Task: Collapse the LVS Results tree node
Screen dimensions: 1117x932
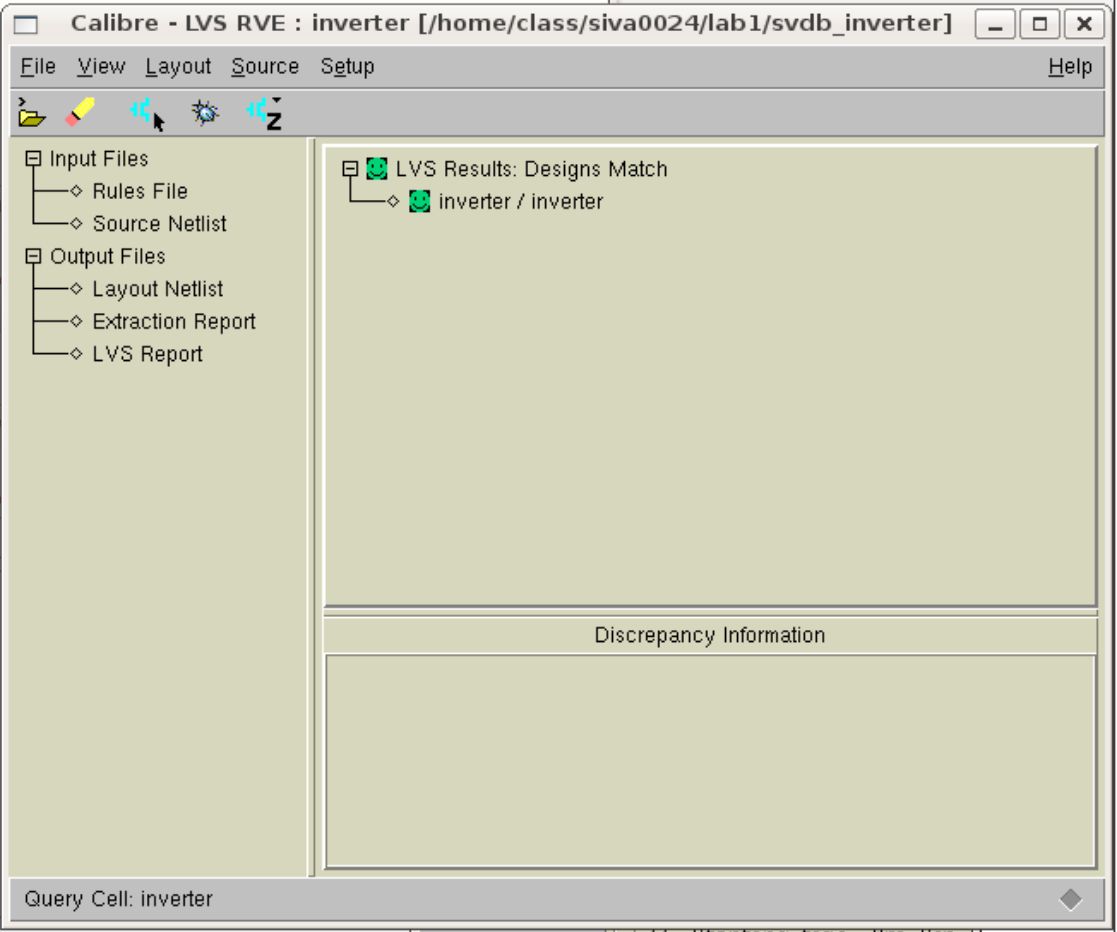Action: click(x=350, y=169)
